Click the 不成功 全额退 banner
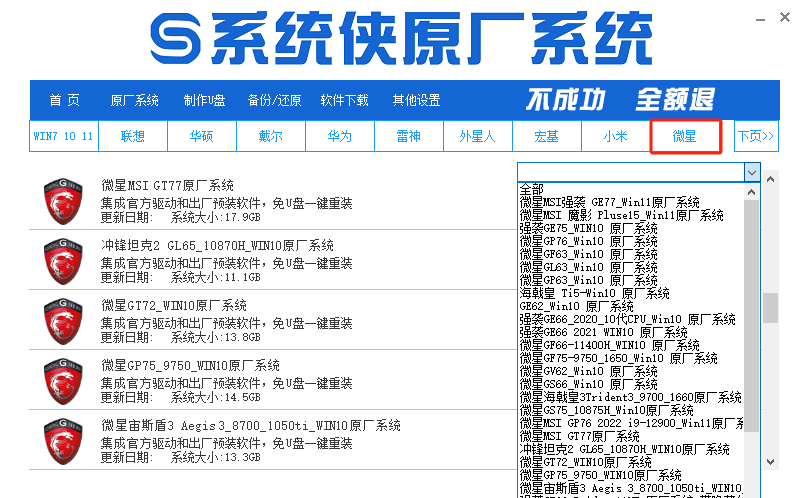Image resolution: width=808 pixels, height=498 pixels. click(620, 99)
